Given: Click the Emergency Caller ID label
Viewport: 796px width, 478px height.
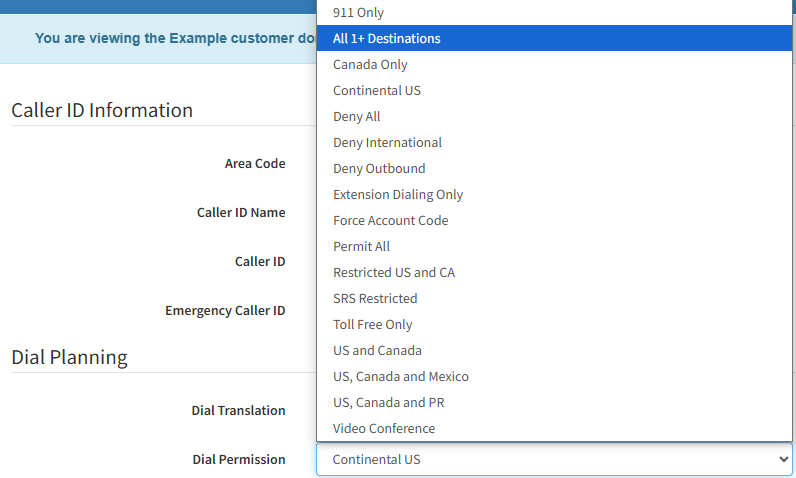Looking at the screenshot, I should pyautogui.click(x=225, y=311).
